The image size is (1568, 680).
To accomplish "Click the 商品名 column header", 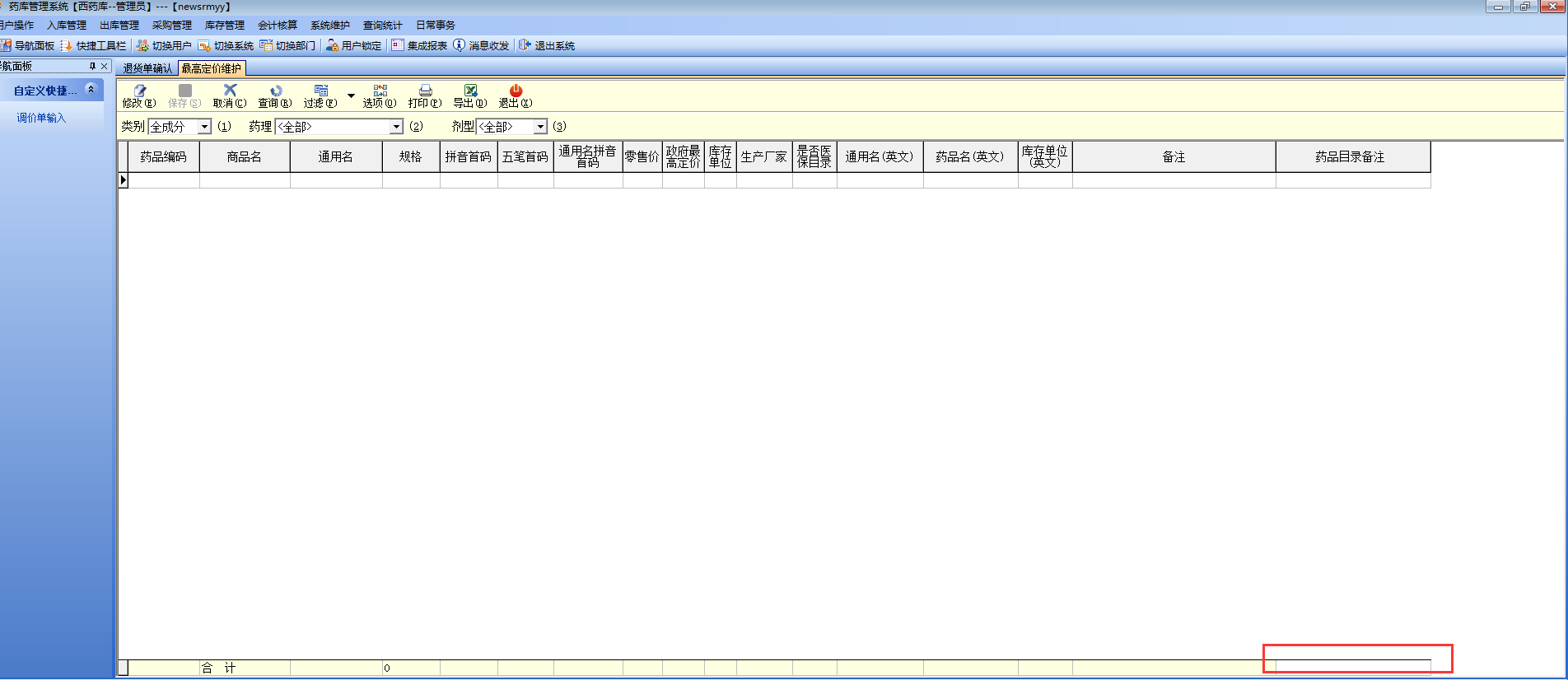I will coord(245,156).
